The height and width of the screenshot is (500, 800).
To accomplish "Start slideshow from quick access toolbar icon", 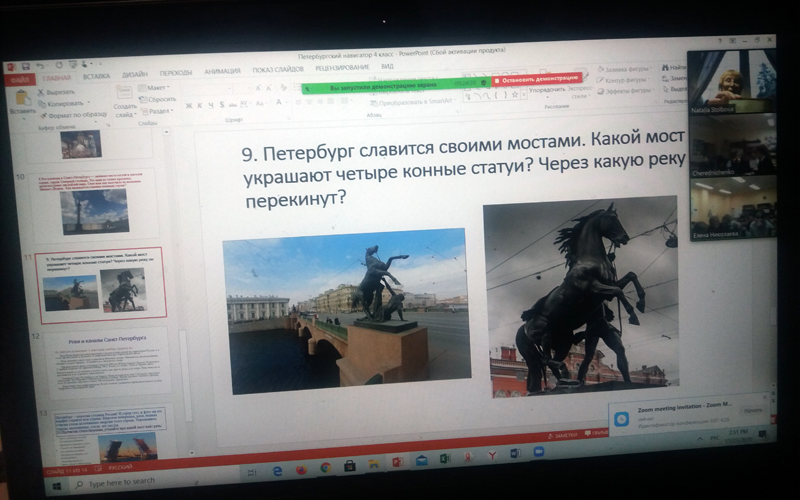I will tap(73, 64).
